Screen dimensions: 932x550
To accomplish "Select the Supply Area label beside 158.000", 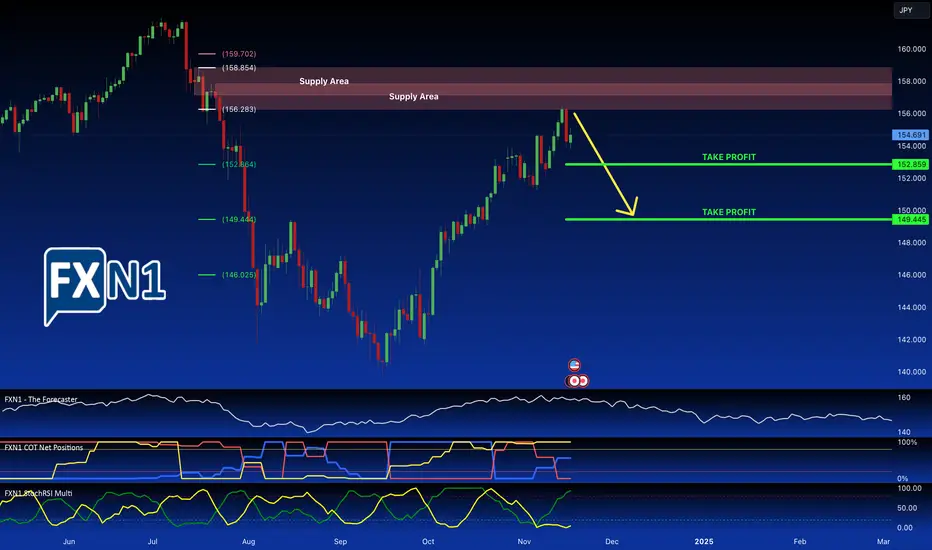I will pos(324,81).
